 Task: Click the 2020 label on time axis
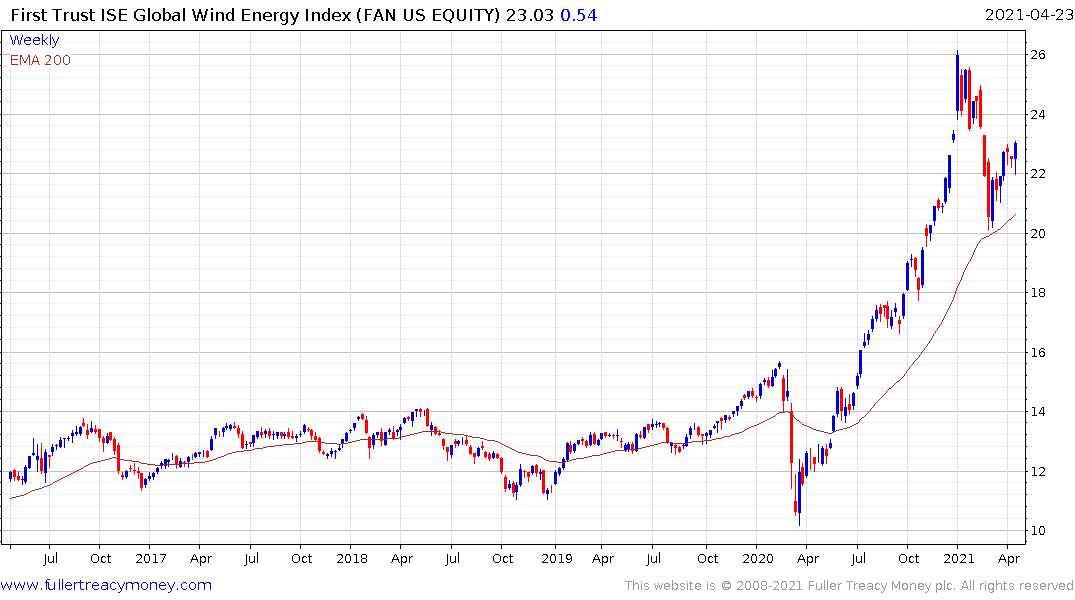point(758,559)
